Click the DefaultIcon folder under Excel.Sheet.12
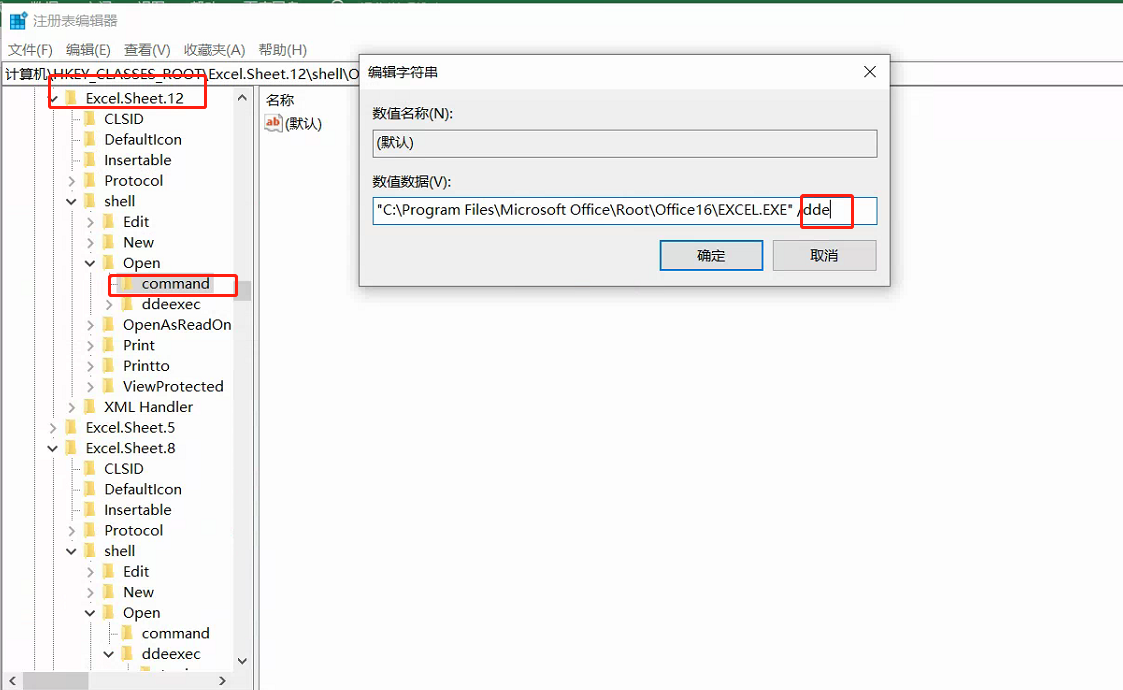The width and height of the screenshot is (1123, 690). (x=142, y=139)
